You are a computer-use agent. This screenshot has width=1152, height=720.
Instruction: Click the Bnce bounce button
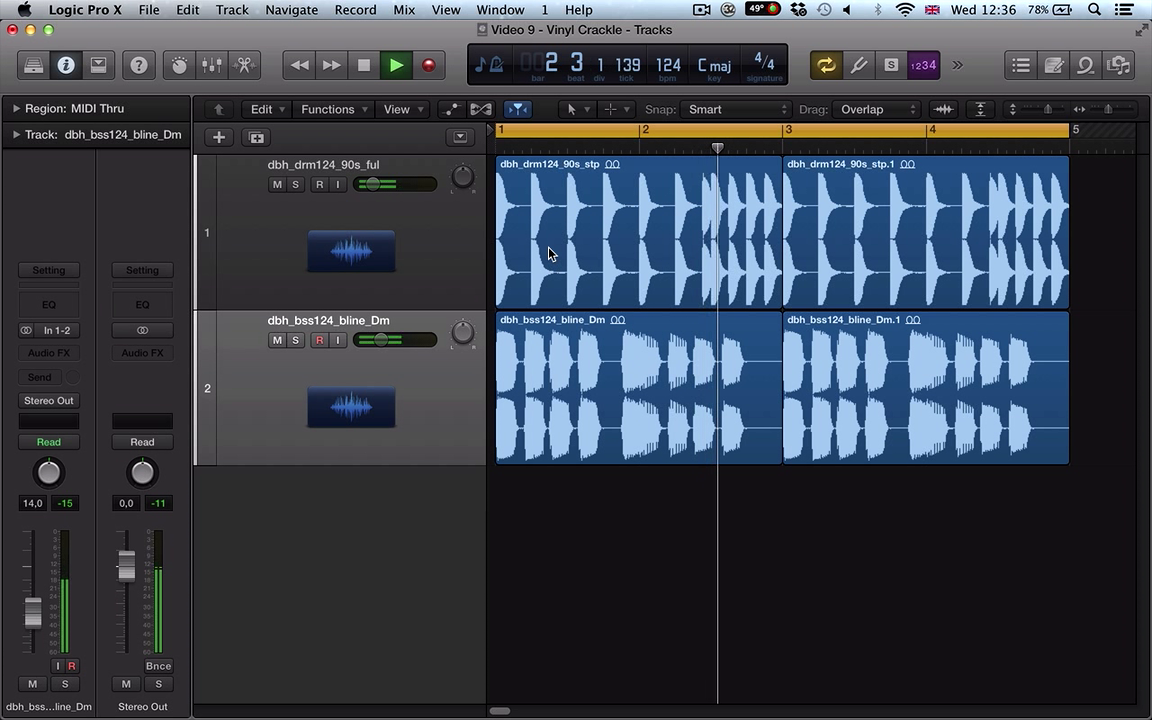[x=158, y=666]
